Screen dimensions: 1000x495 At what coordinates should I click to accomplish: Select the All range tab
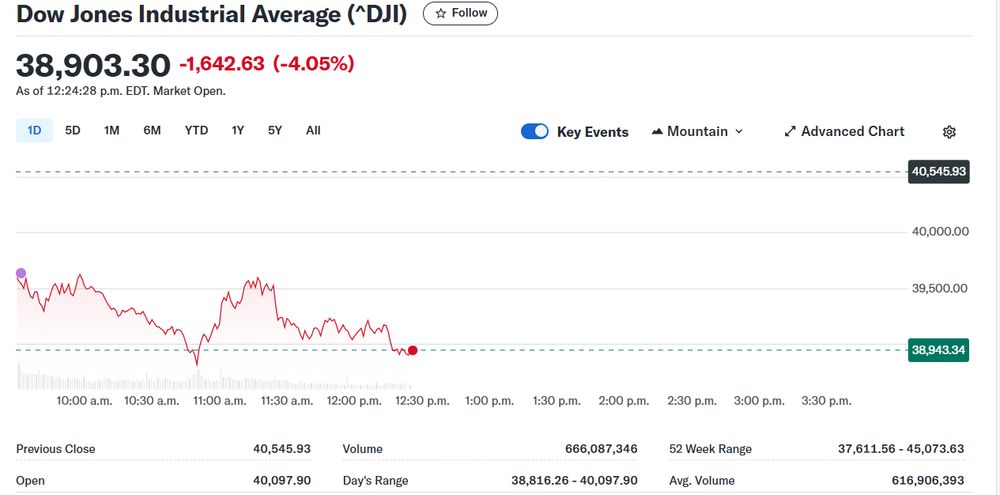[313, 131]
